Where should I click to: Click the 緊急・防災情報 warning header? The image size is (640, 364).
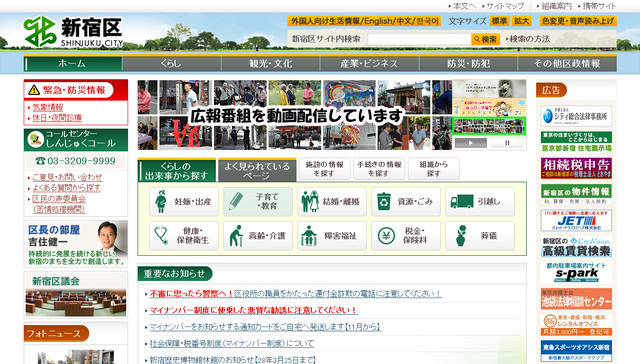point(76,90)
